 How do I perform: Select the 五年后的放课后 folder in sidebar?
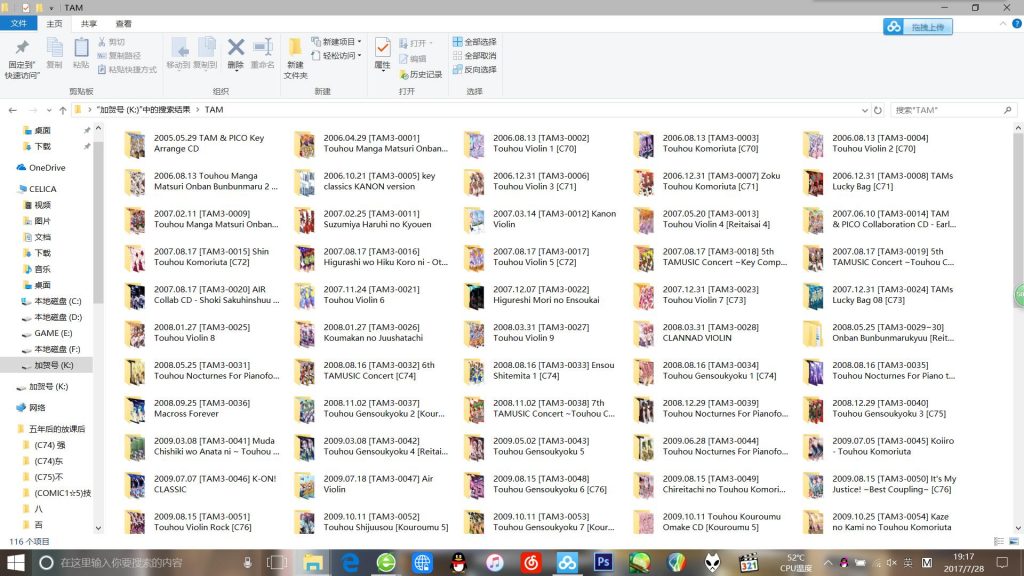[x=57, y=429]
